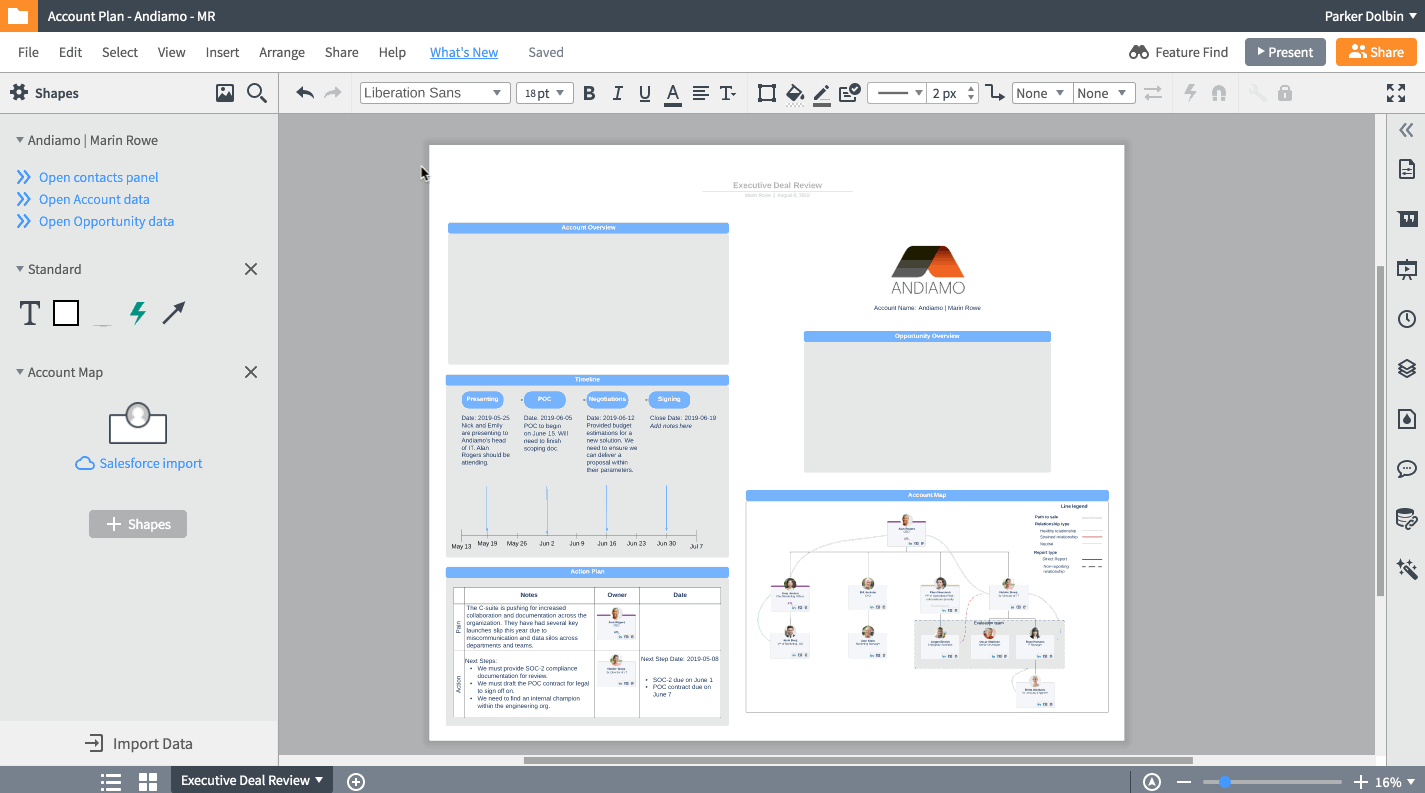
Task: Select the pencil line color tool
Action: tap(821, 93)
